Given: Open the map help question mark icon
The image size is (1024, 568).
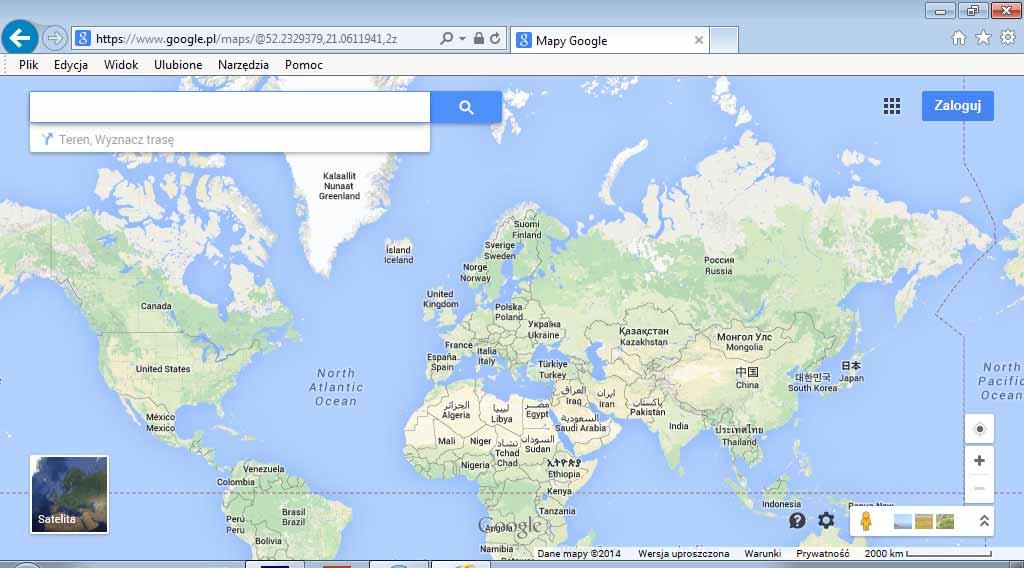Looking at the screenshot, I should (797, 520).
